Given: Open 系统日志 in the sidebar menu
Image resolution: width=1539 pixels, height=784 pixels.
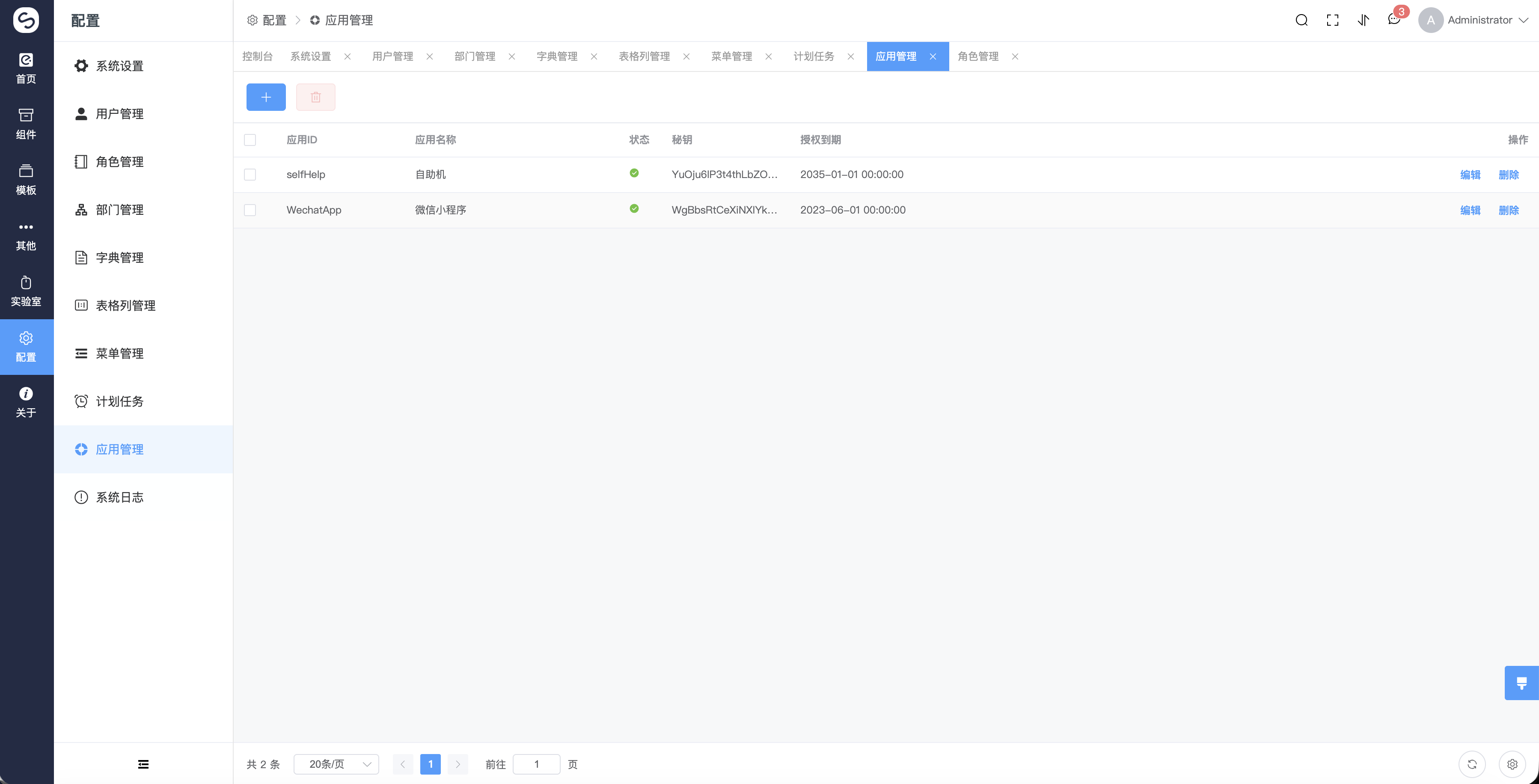Looking at the screenshot, I should click(x=119, y=497).
